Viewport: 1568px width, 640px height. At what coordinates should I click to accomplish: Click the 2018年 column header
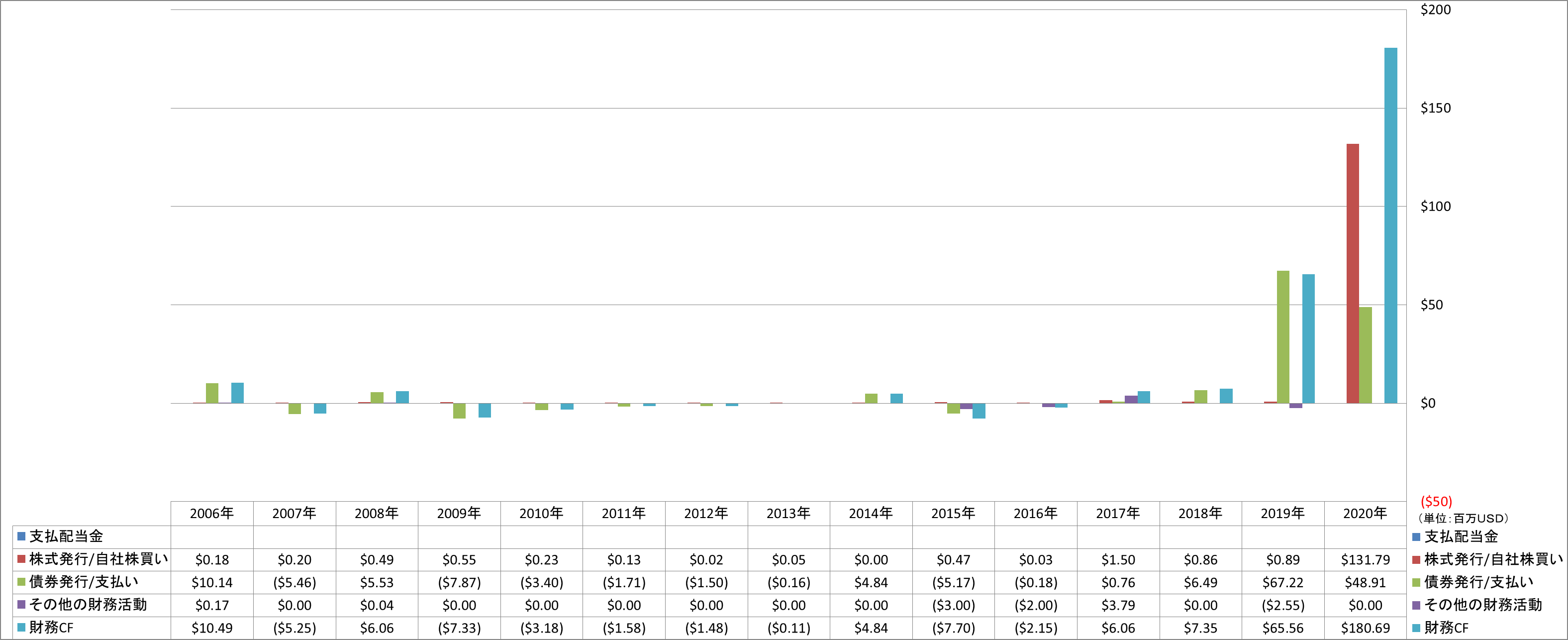[x=1200, y=513]
